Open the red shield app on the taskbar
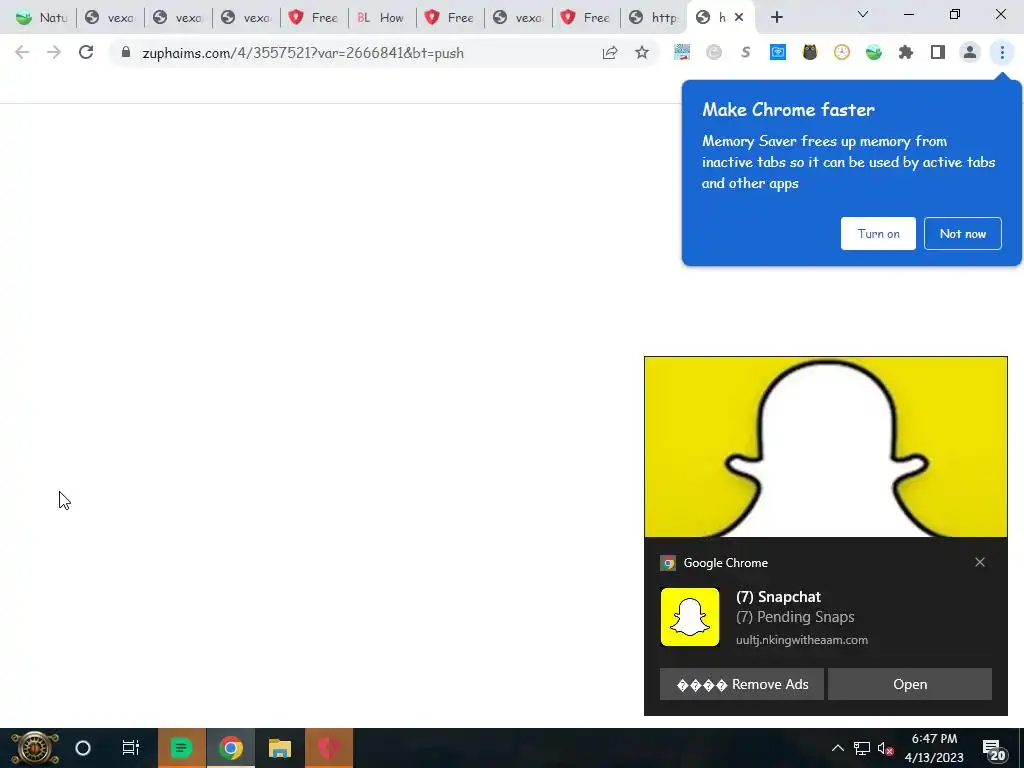 coord(328,748)
